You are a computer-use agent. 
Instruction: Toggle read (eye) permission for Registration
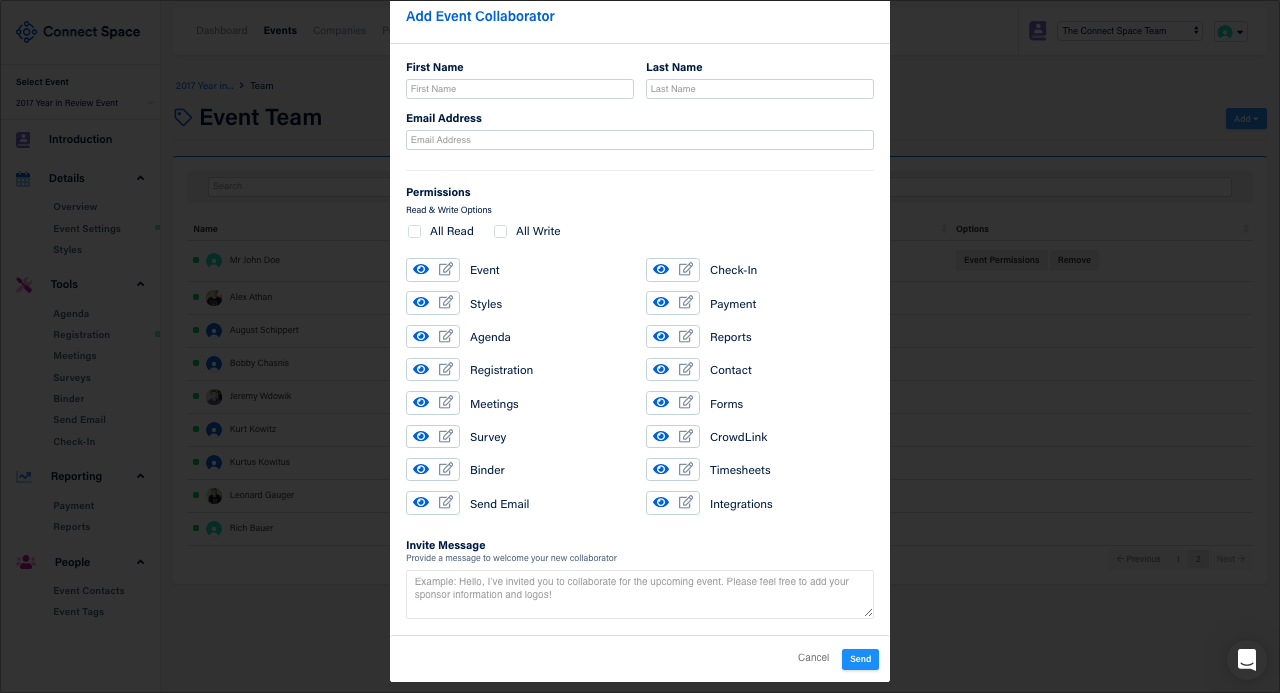421,370
